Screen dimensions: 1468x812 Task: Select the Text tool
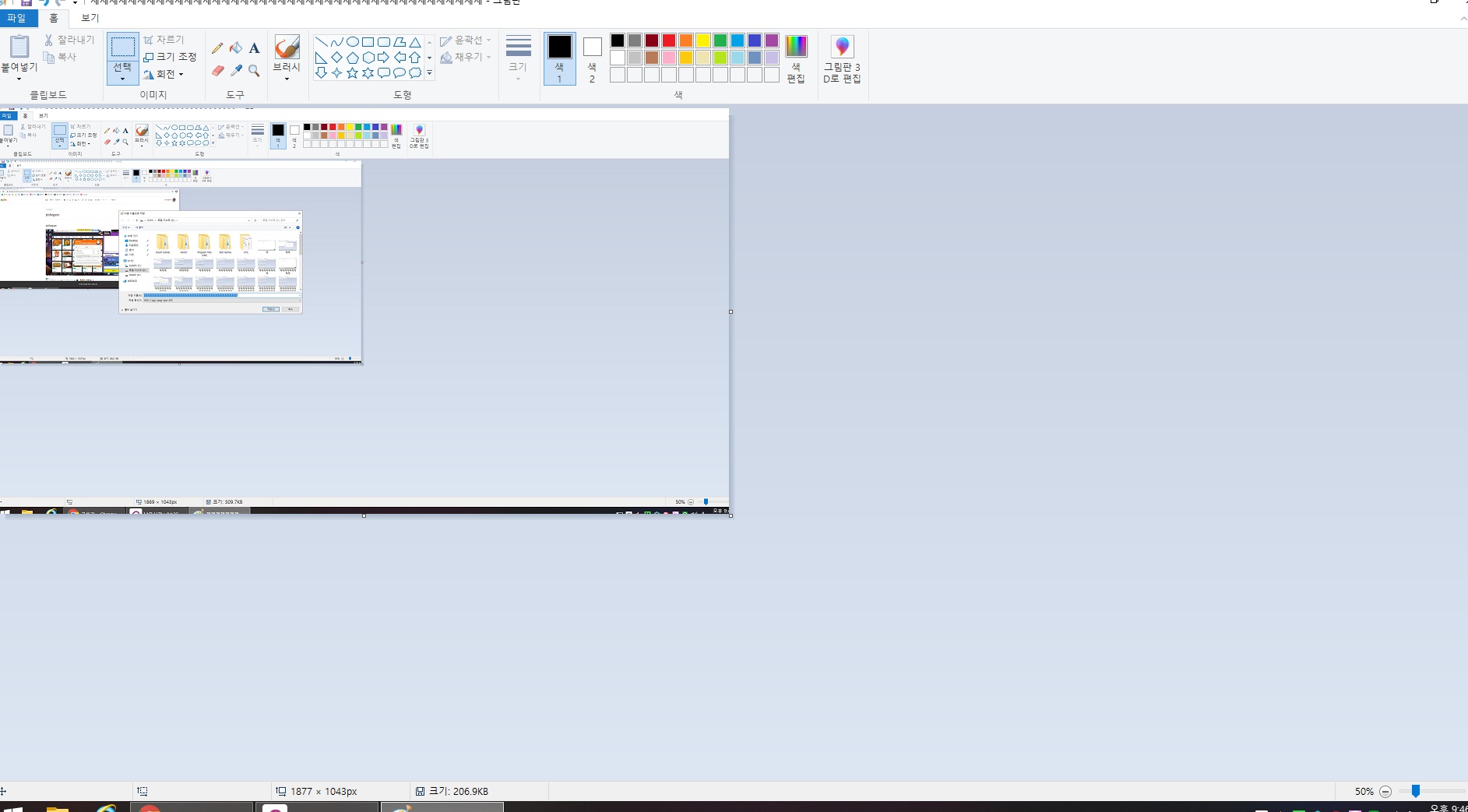[254, 48]
